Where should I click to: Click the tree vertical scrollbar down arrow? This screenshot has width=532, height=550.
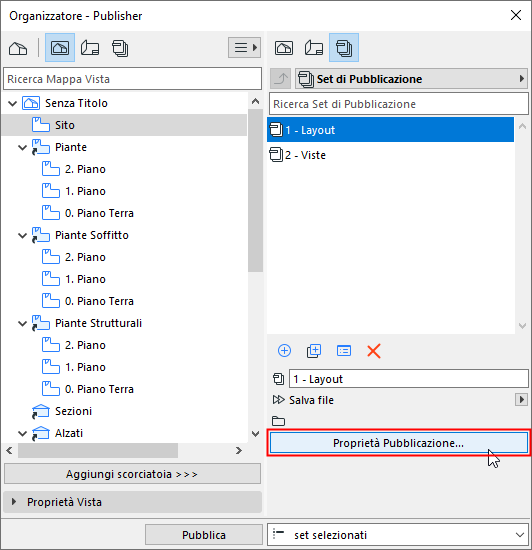click(256, 434)
